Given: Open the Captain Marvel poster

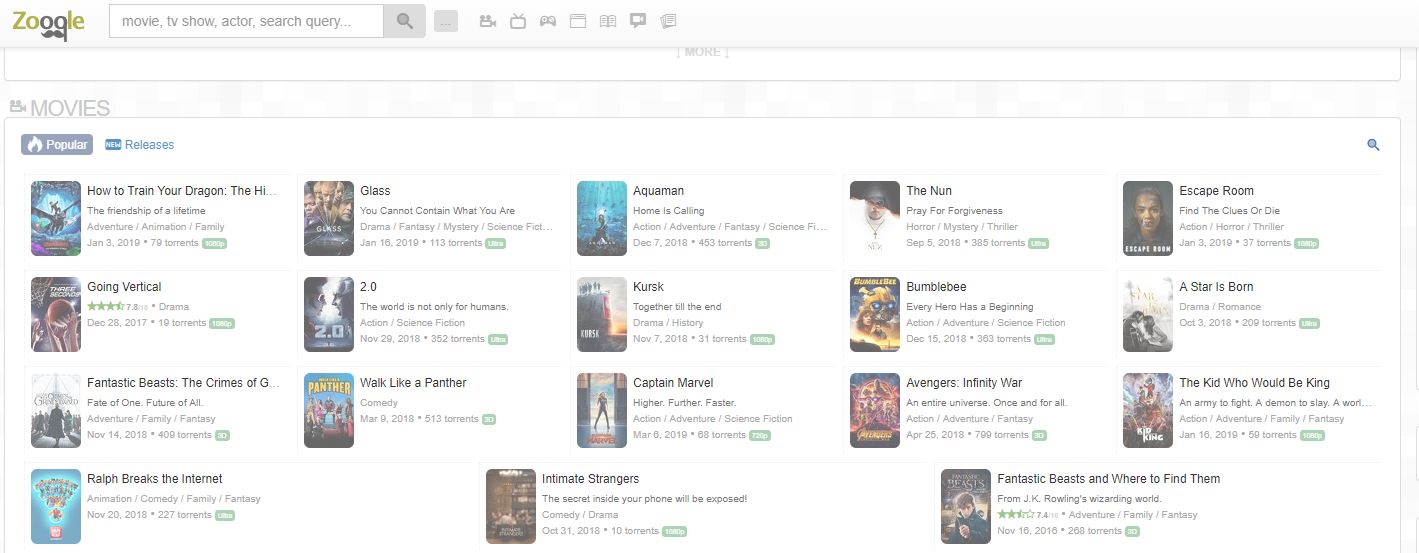Looking at the screenshot, I should tap(602, 411).
